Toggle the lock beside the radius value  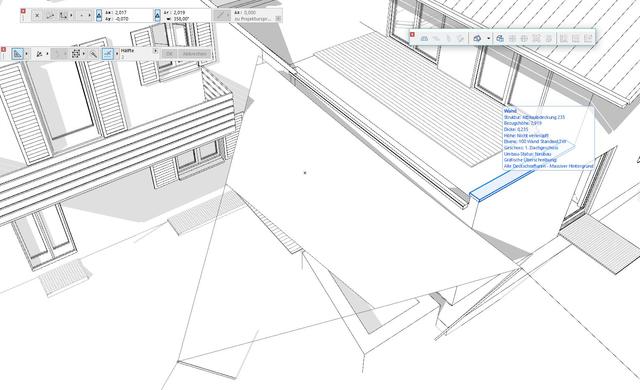tap(158, 16)
